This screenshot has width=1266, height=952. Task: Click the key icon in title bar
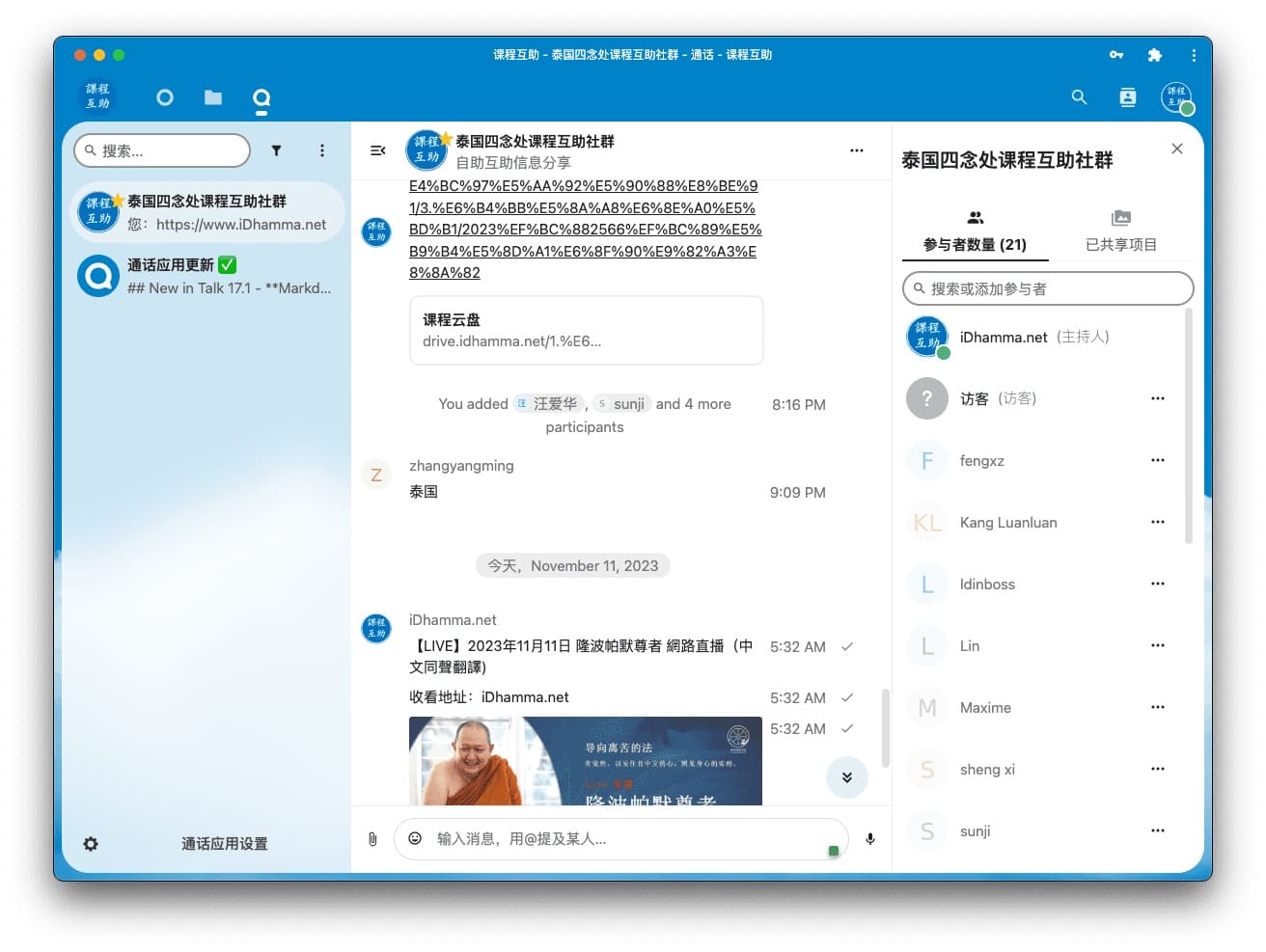[1116, 55]
